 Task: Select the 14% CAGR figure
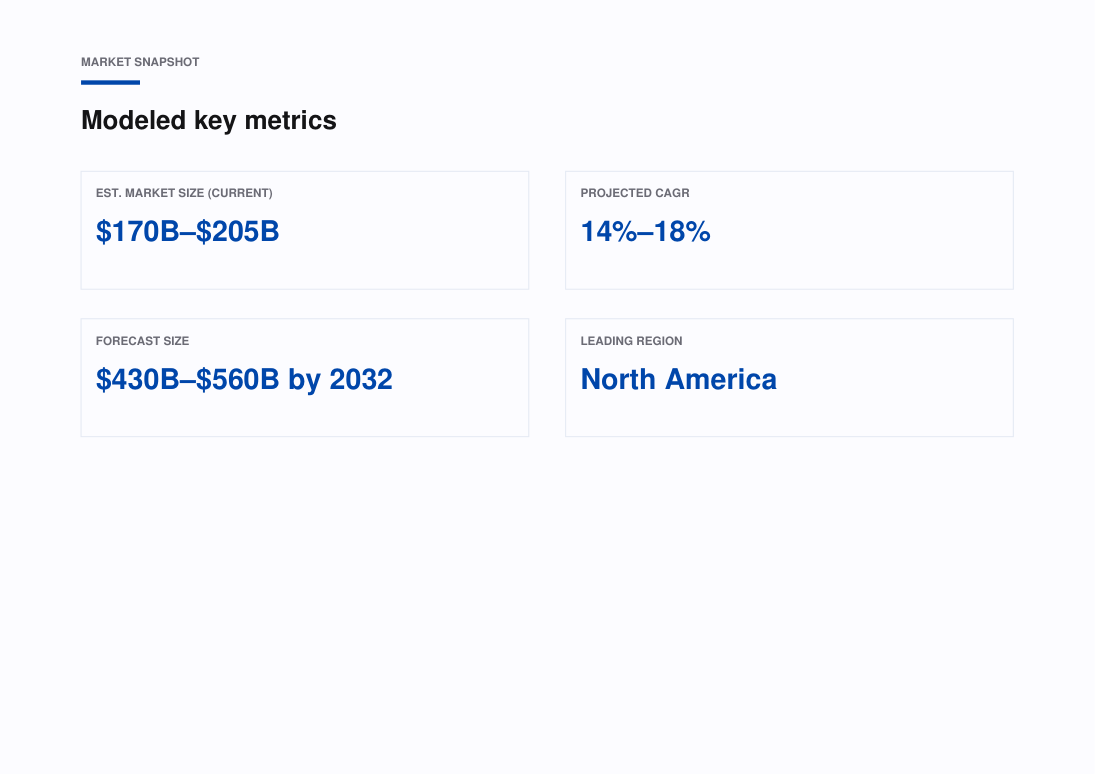coord(608,232)
